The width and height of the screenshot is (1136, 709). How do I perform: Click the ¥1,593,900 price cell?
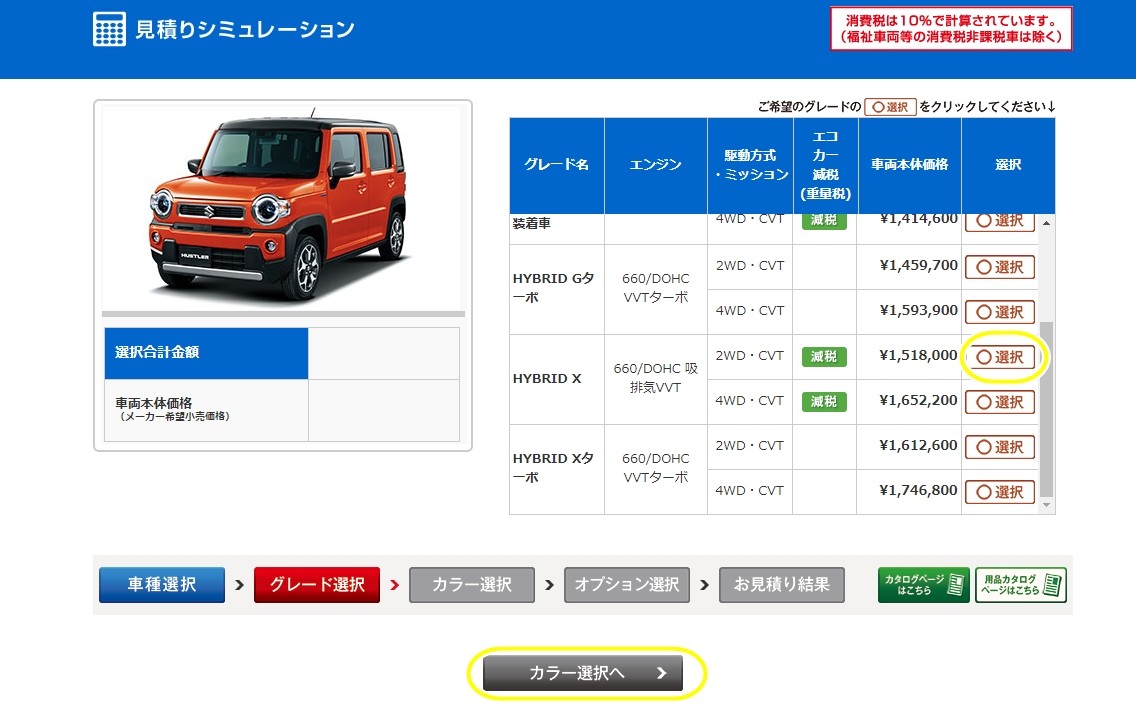pyautogui.click(x=909, y=311)
